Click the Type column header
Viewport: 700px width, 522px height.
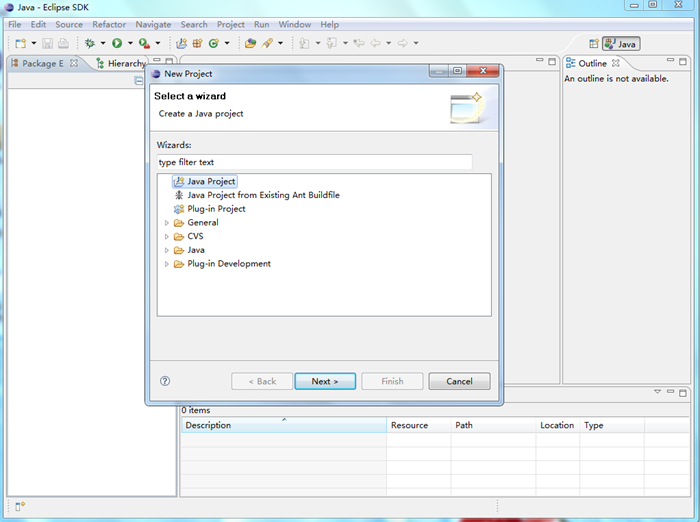pyautogui.click(x=612, y=425)
